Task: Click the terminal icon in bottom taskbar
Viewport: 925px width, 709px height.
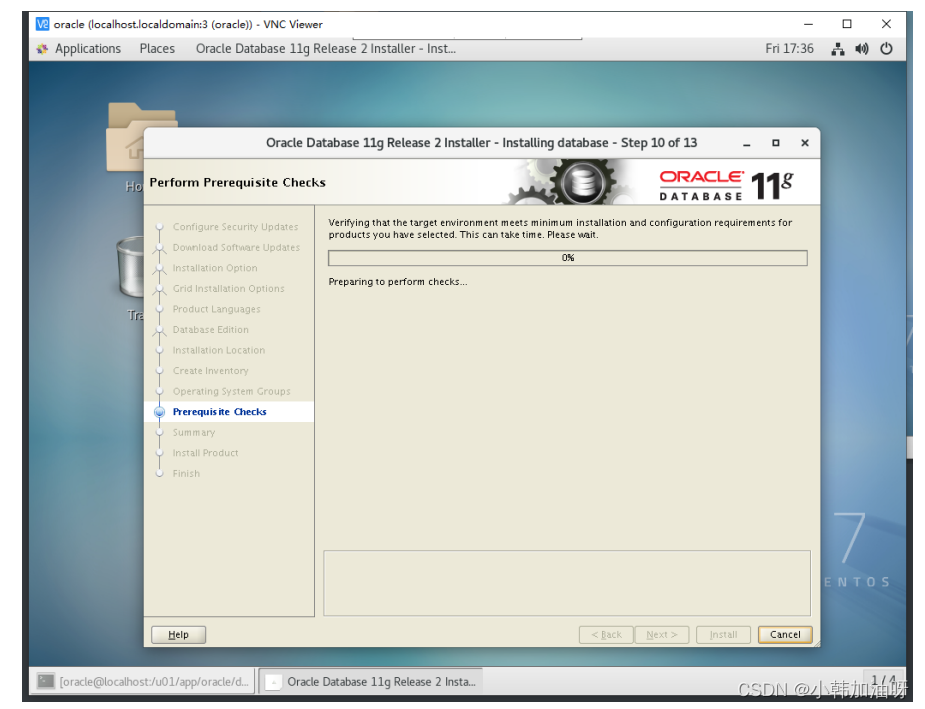Action: click(x=45, y=682)
